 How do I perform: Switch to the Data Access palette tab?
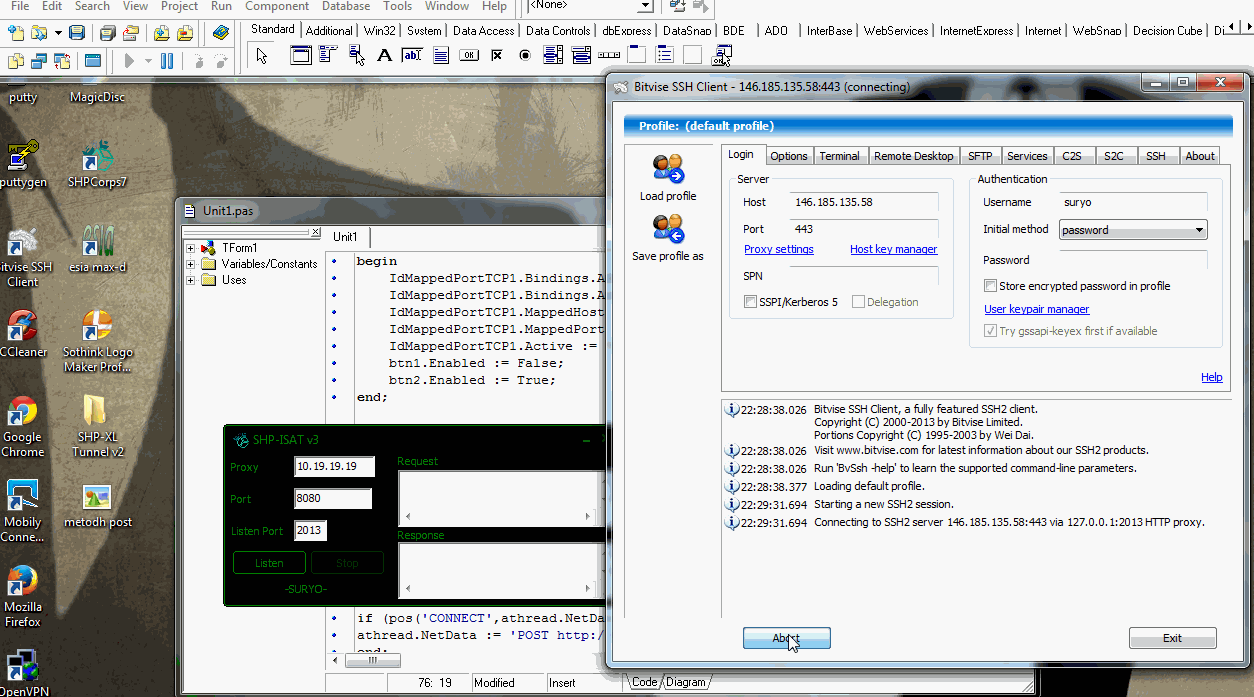click(x=483, y=31)
